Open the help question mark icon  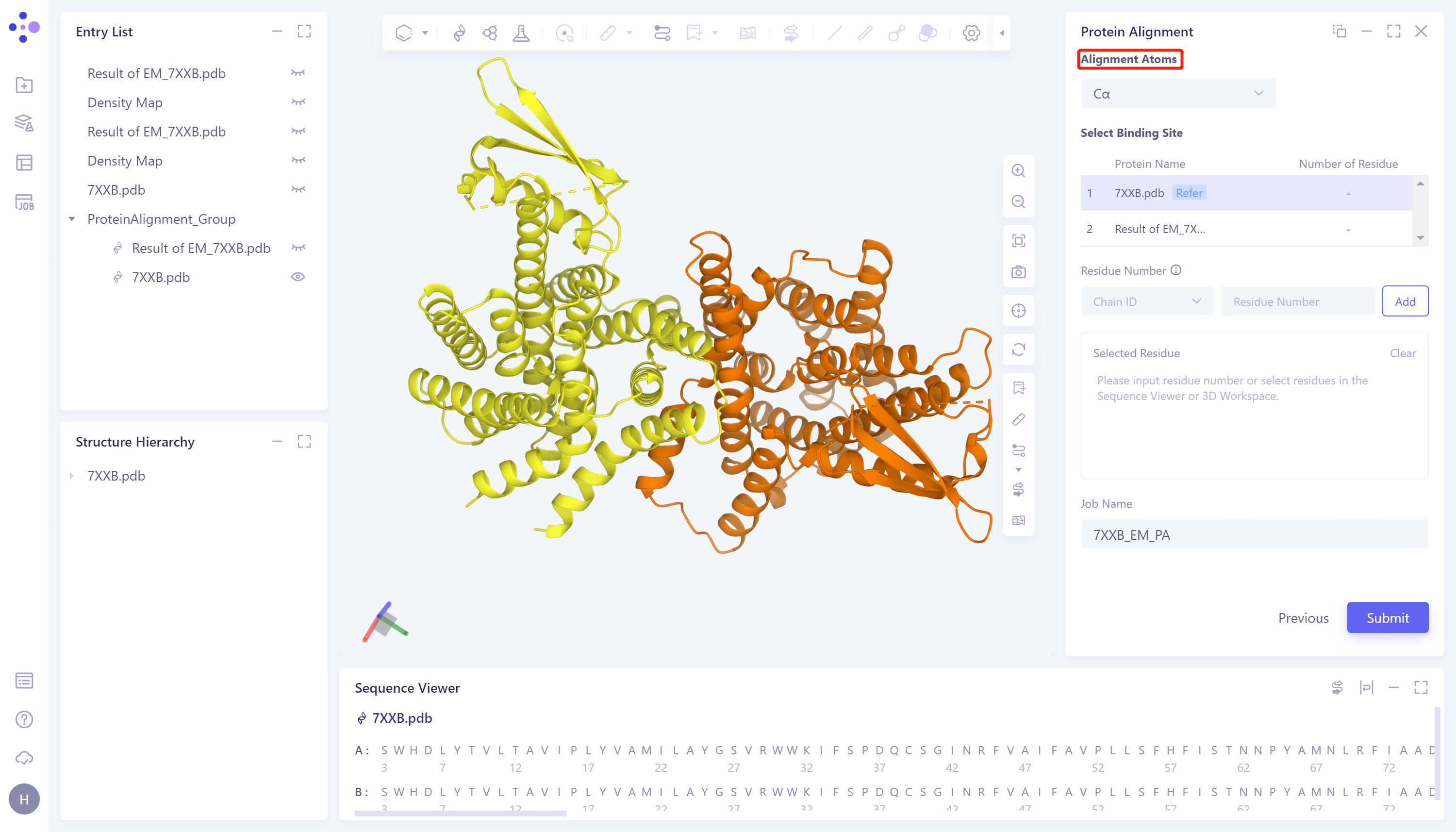point(24,719)
